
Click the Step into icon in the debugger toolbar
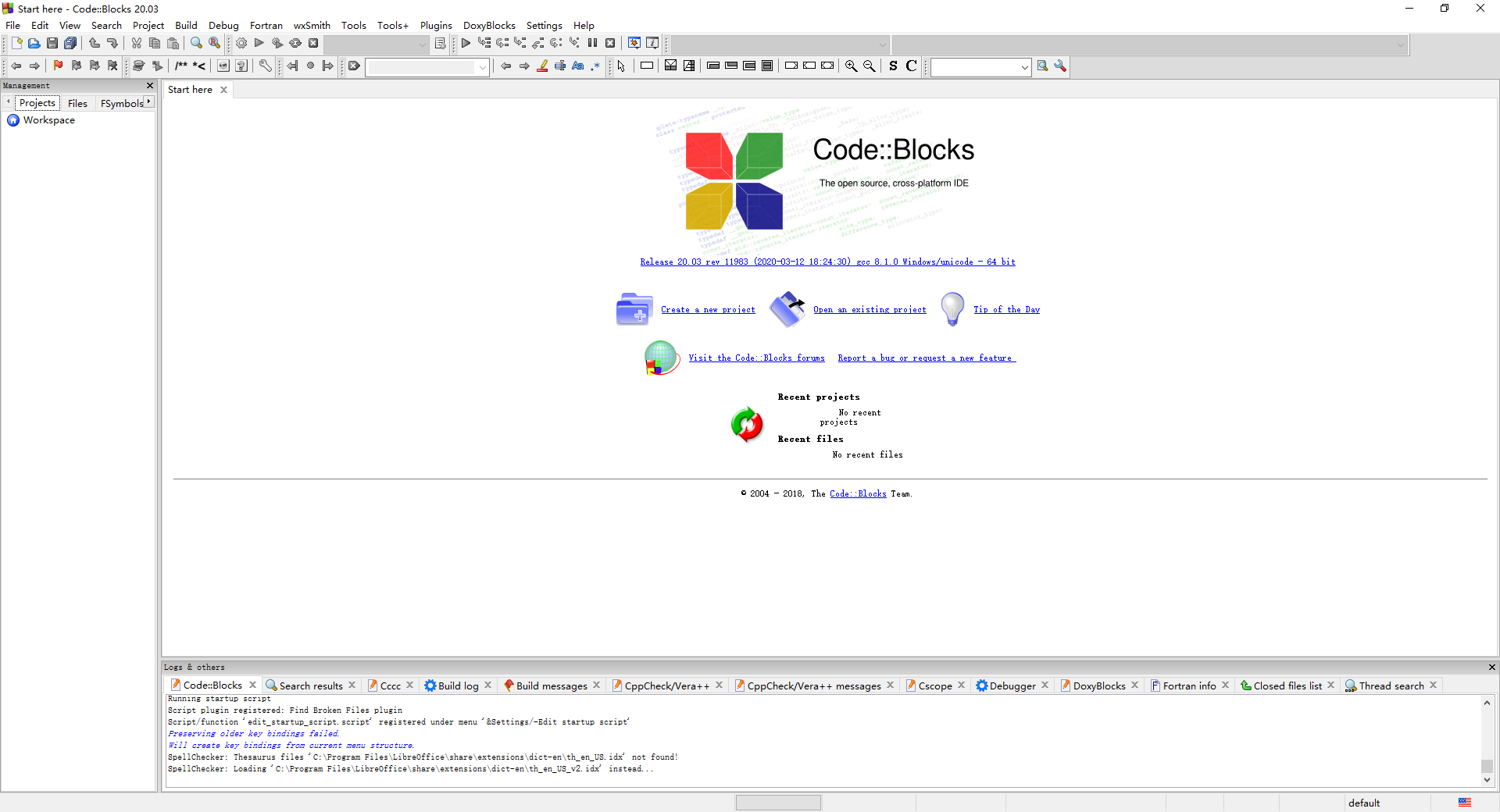(521, 43)
